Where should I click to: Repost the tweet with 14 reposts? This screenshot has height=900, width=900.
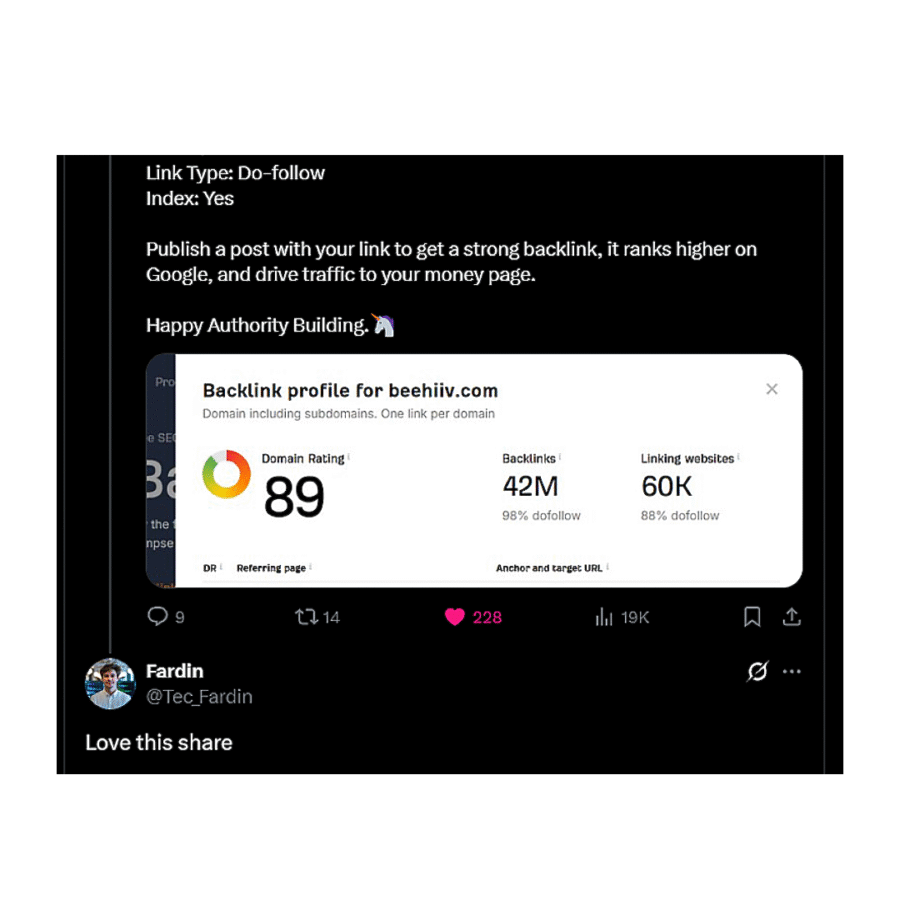[x=306, y=617]
